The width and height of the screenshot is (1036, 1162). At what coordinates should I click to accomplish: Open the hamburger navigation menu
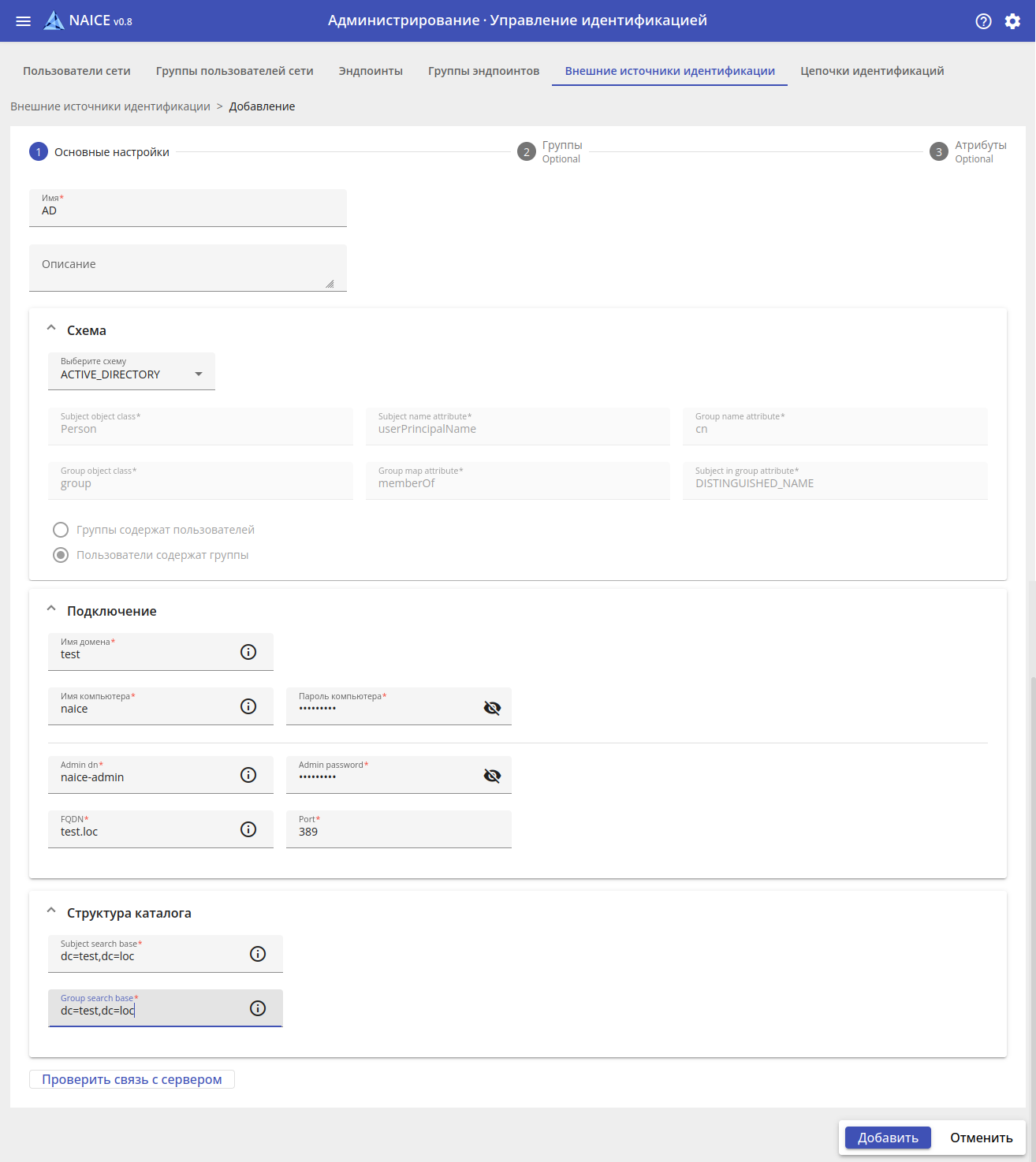[24, 21]
